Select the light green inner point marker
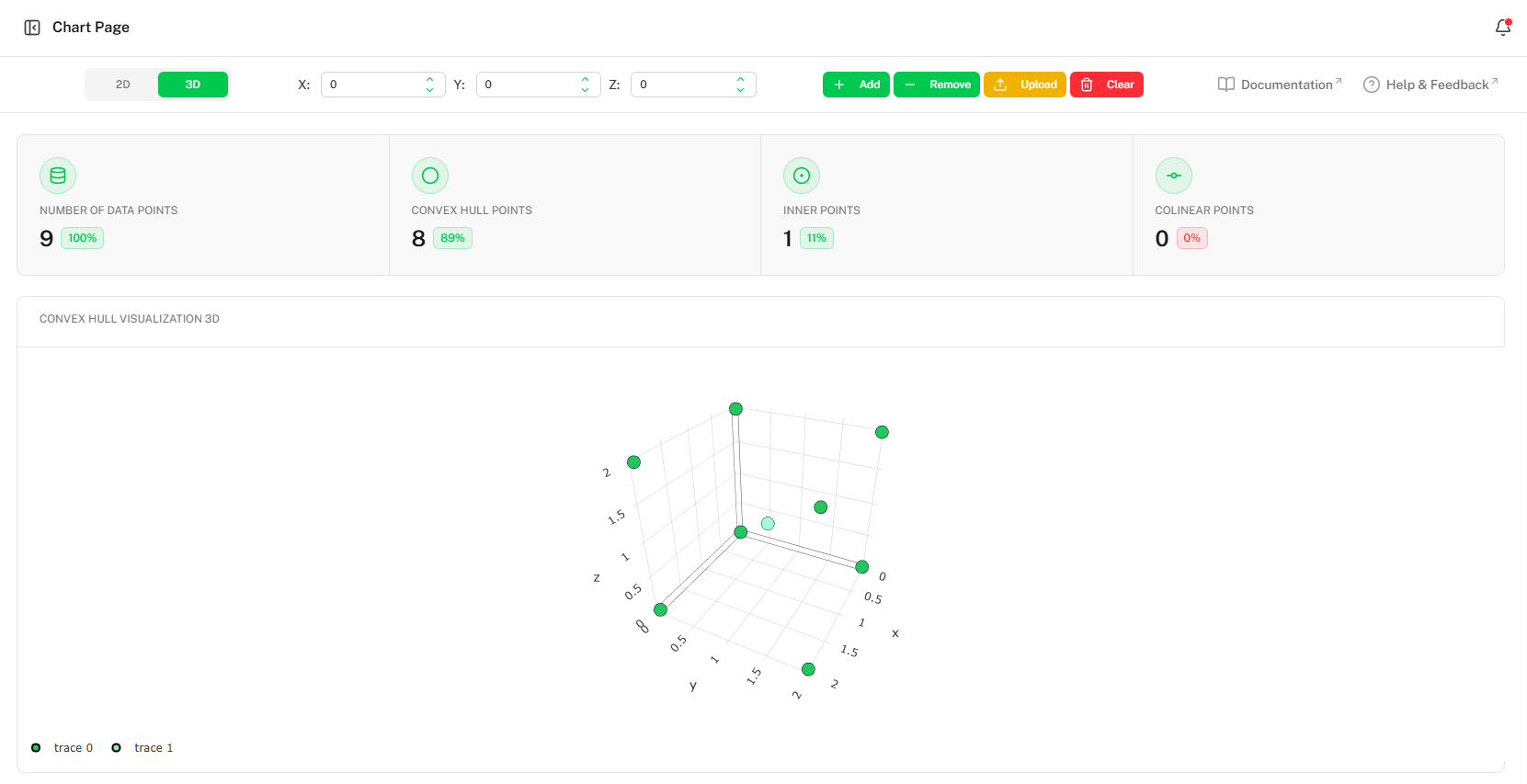Viewport: 1527px width, 784px height. click(x=768, y=524)
